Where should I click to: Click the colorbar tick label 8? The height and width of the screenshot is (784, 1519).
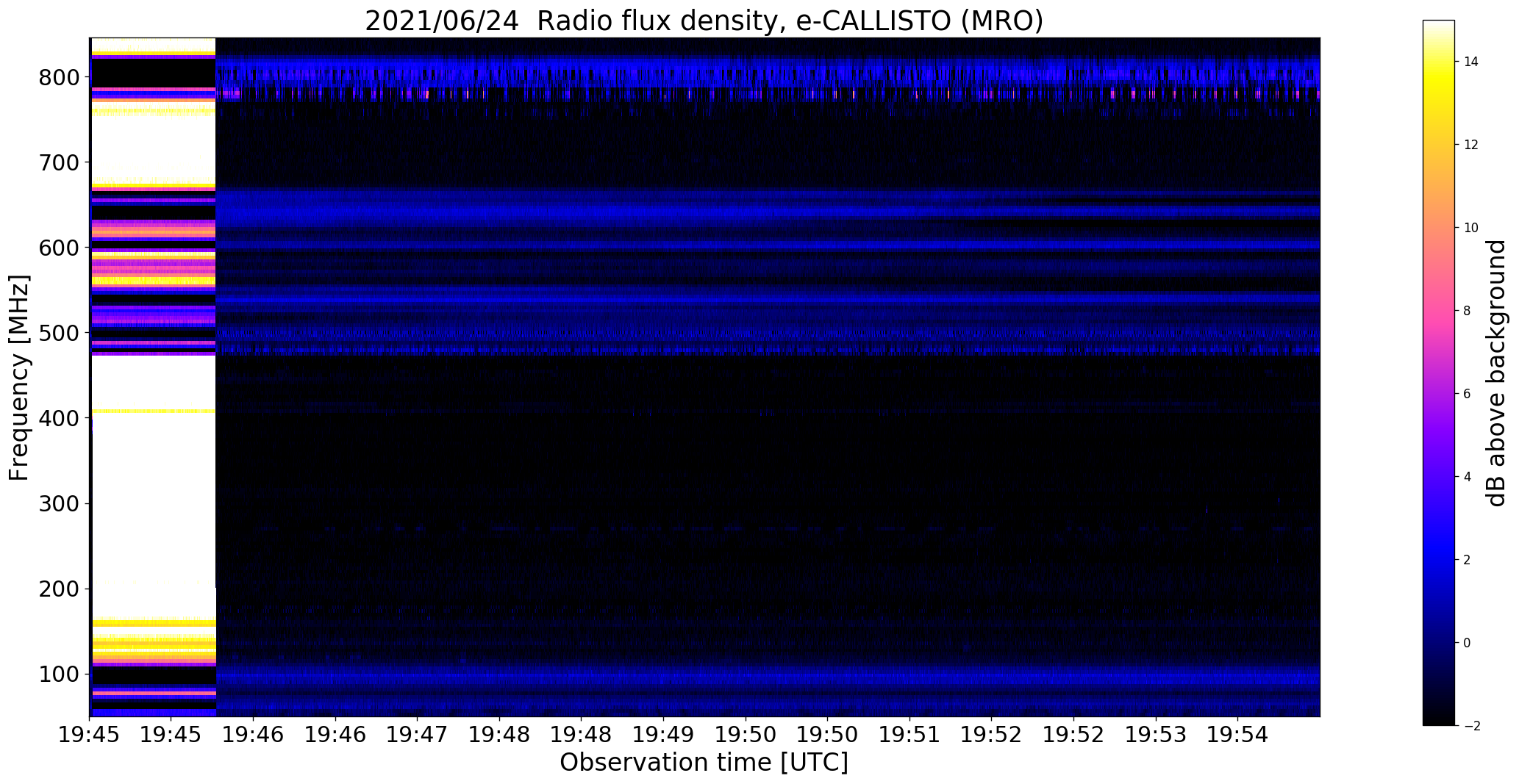1468,311
